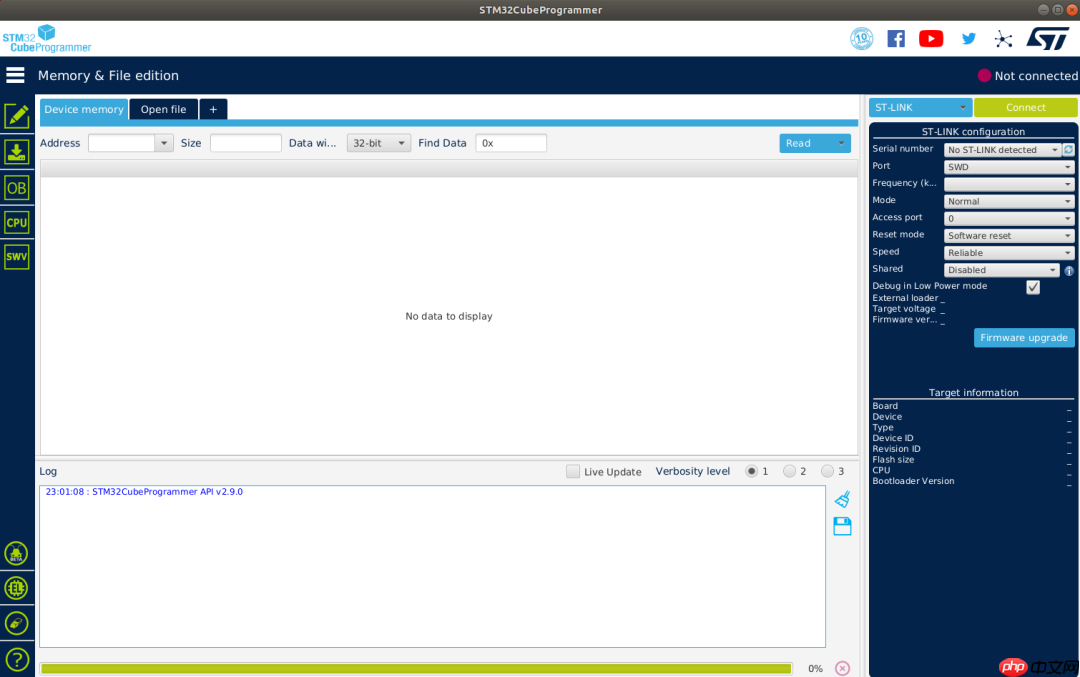
Task: Select verbosity level 1
Action: (751, 471)
